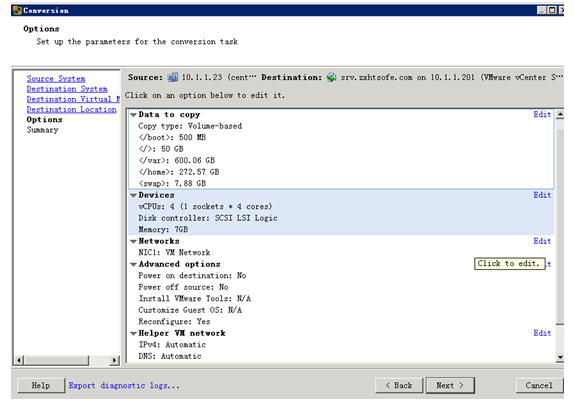Select the Options step in sidebar
The height and width of the screenshot is (407, 575).
click(x=44, y=120)
